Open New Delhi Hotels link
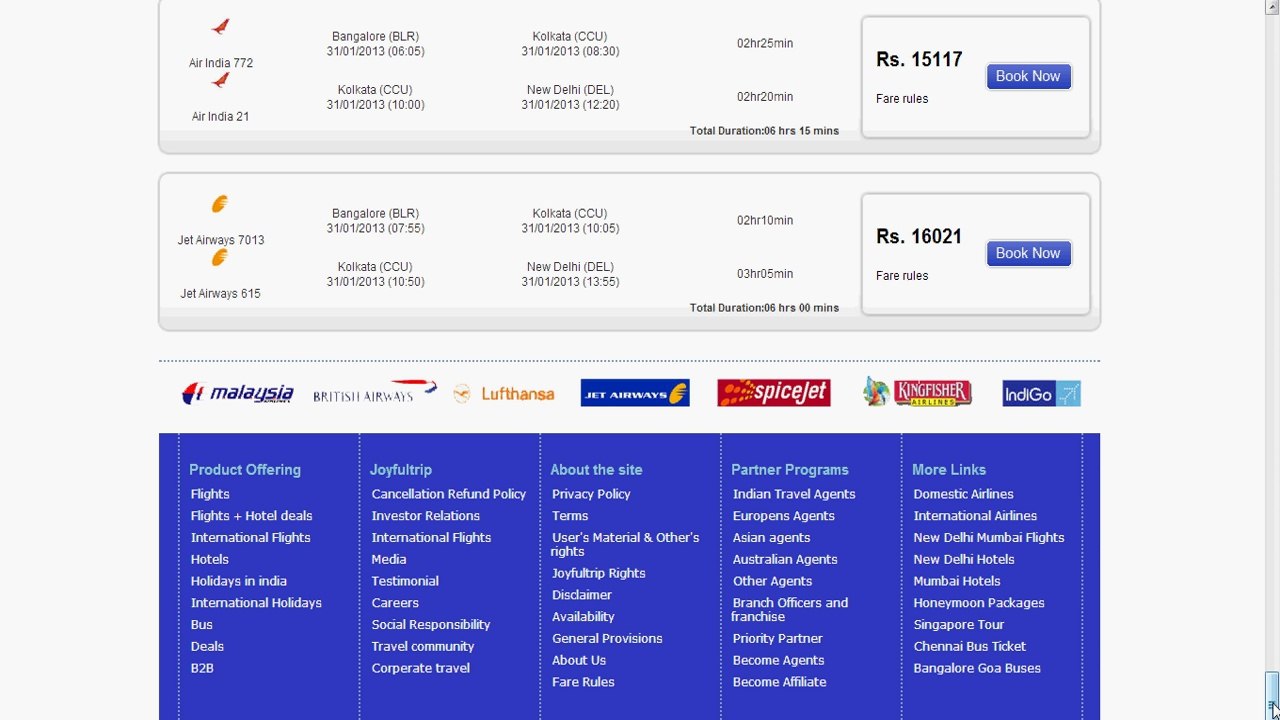Viewport: 1280px width, 720px height. (964, 560)
